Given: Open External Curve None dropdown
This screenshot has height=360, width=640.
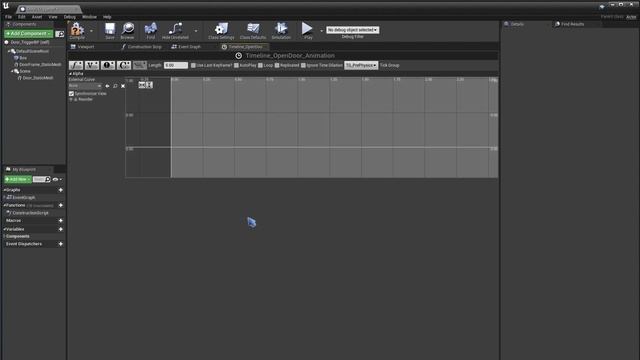Looking at the screenshot, I should click(85, 86).
